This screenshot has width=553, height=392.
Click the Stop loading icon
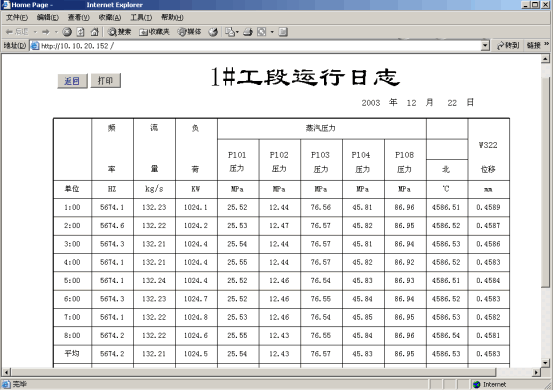pos(67,32)
